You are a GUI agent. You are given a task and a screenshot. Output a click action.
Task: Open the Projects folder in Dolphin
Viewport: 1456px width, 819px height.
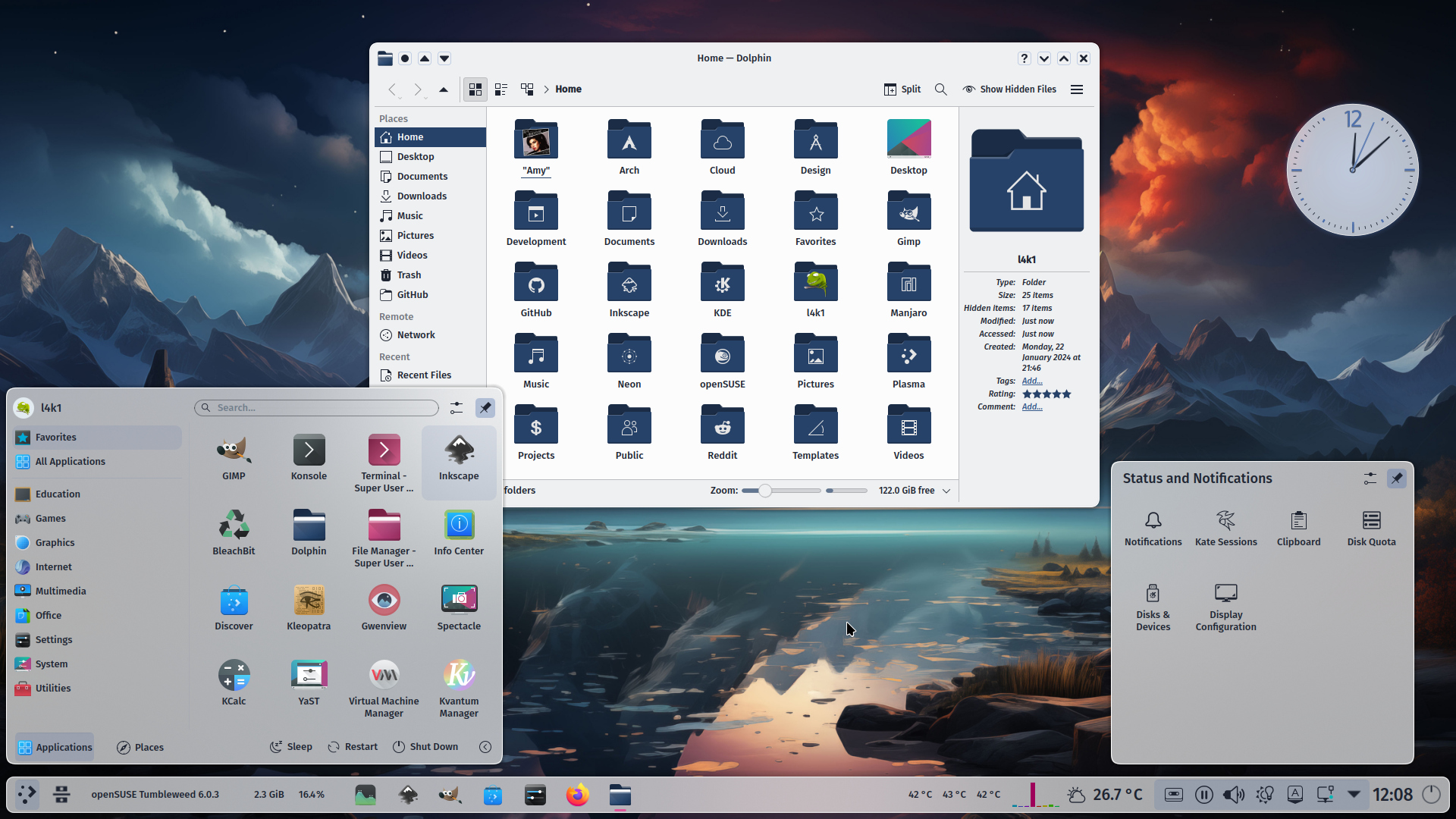click(536, 433)
